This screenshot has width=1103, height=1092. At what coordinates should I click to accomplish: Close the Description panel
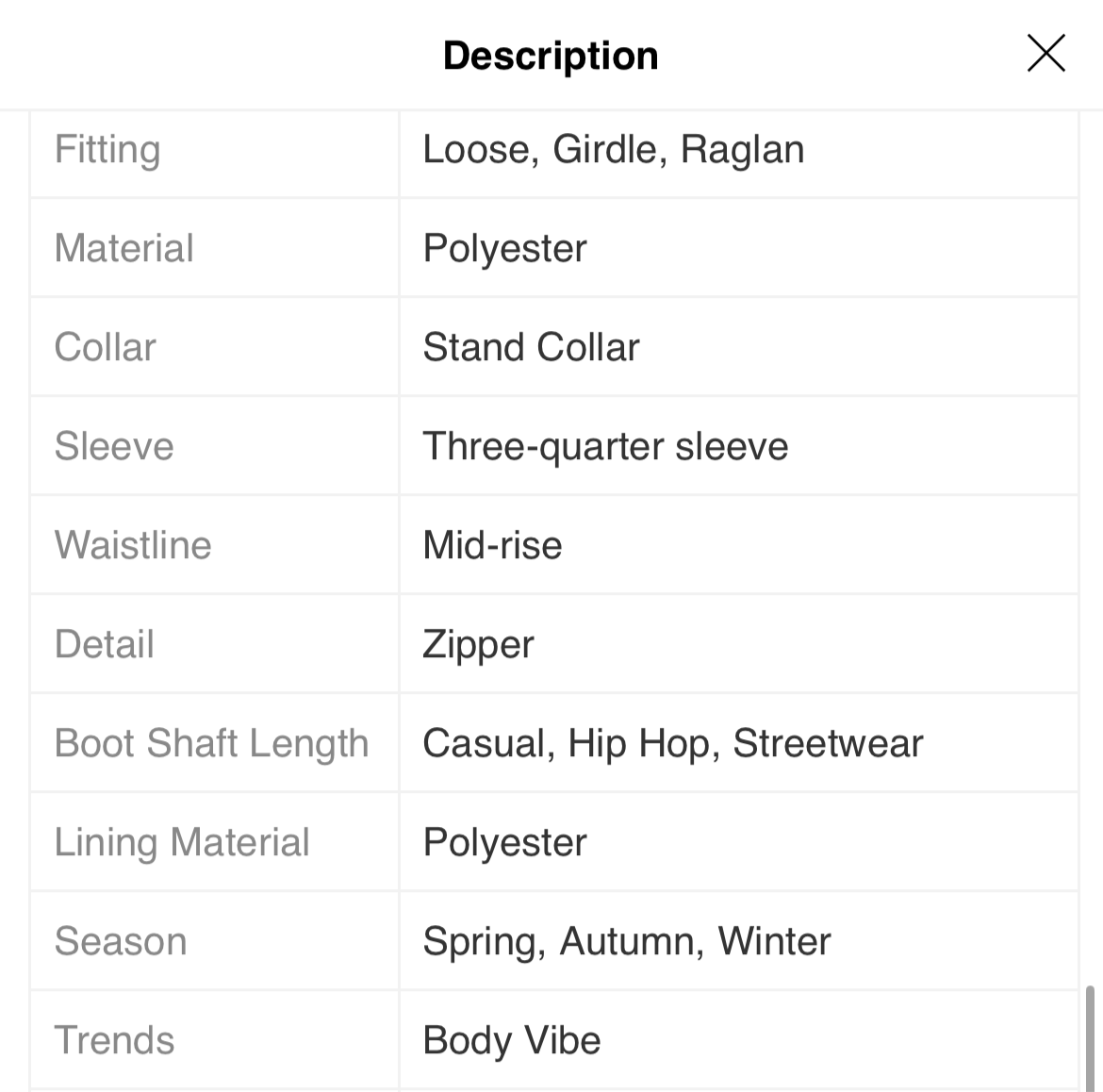tap(1046, 54)
